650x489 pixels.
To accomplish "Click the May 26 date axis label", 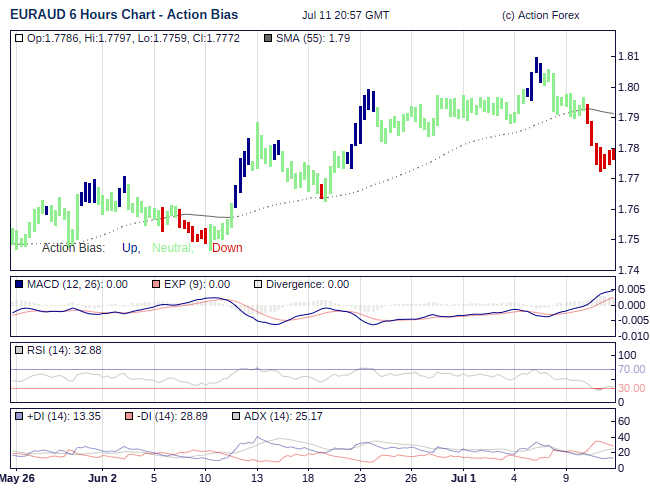I will pyautogui.click(x=18, y=478).
